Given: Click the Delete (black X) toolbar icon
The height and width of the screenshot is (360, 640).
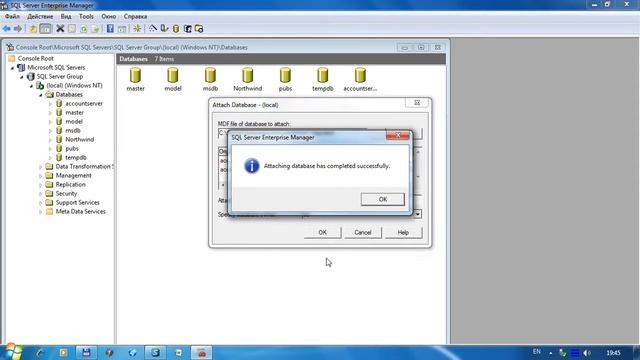Looking at the screenshot, I should [60, 29].
